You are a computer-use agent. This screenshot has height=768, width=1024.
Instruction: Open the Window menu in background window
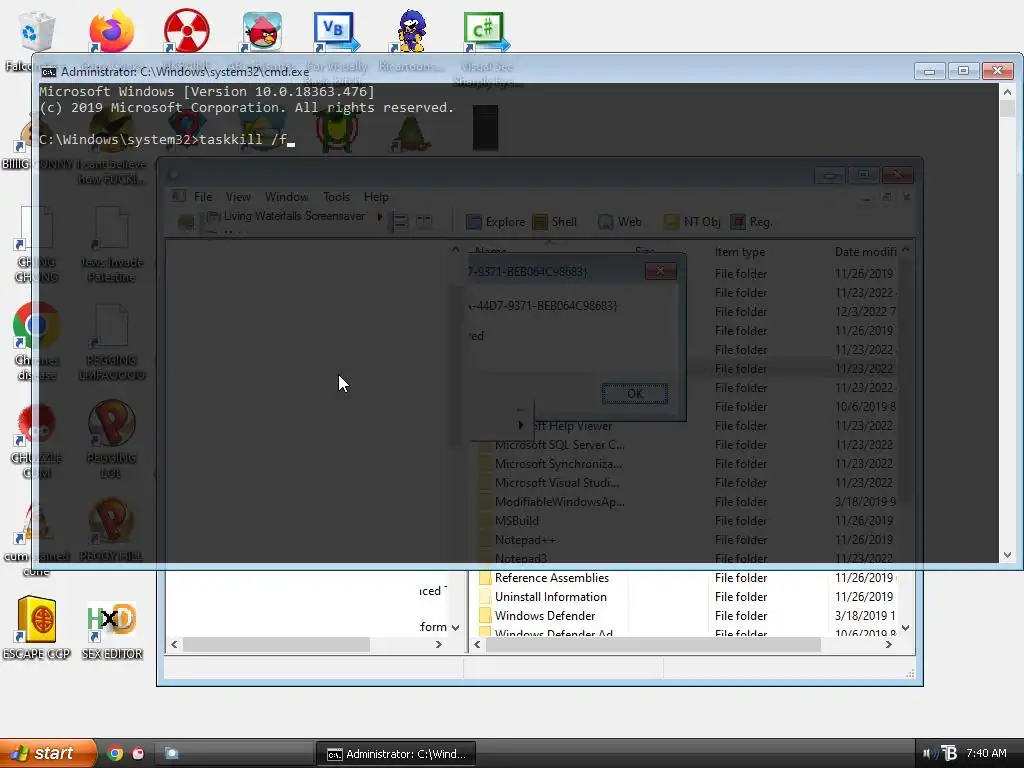click(287, 197)
